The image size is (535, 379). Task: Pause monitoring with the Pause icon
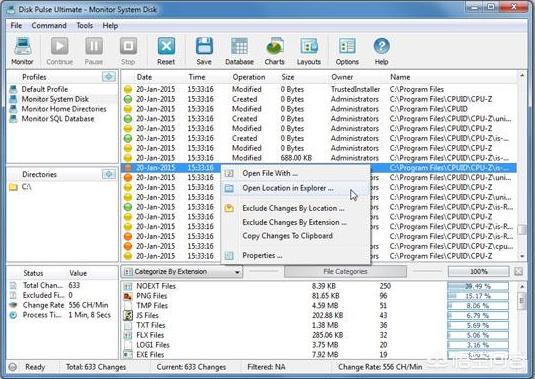click(x=94, y=51)
